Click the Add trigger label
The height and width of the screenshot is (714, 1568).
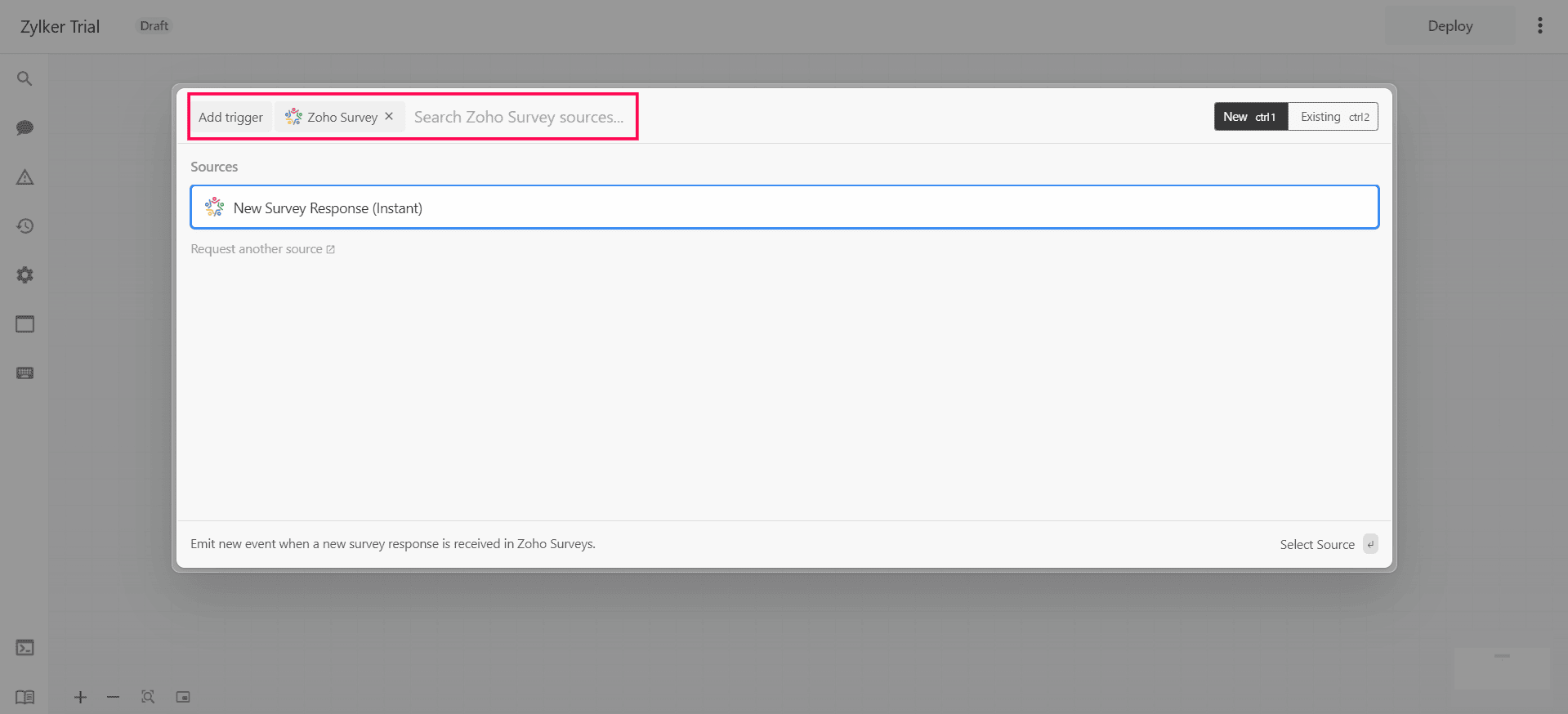[x=230, y=117]
